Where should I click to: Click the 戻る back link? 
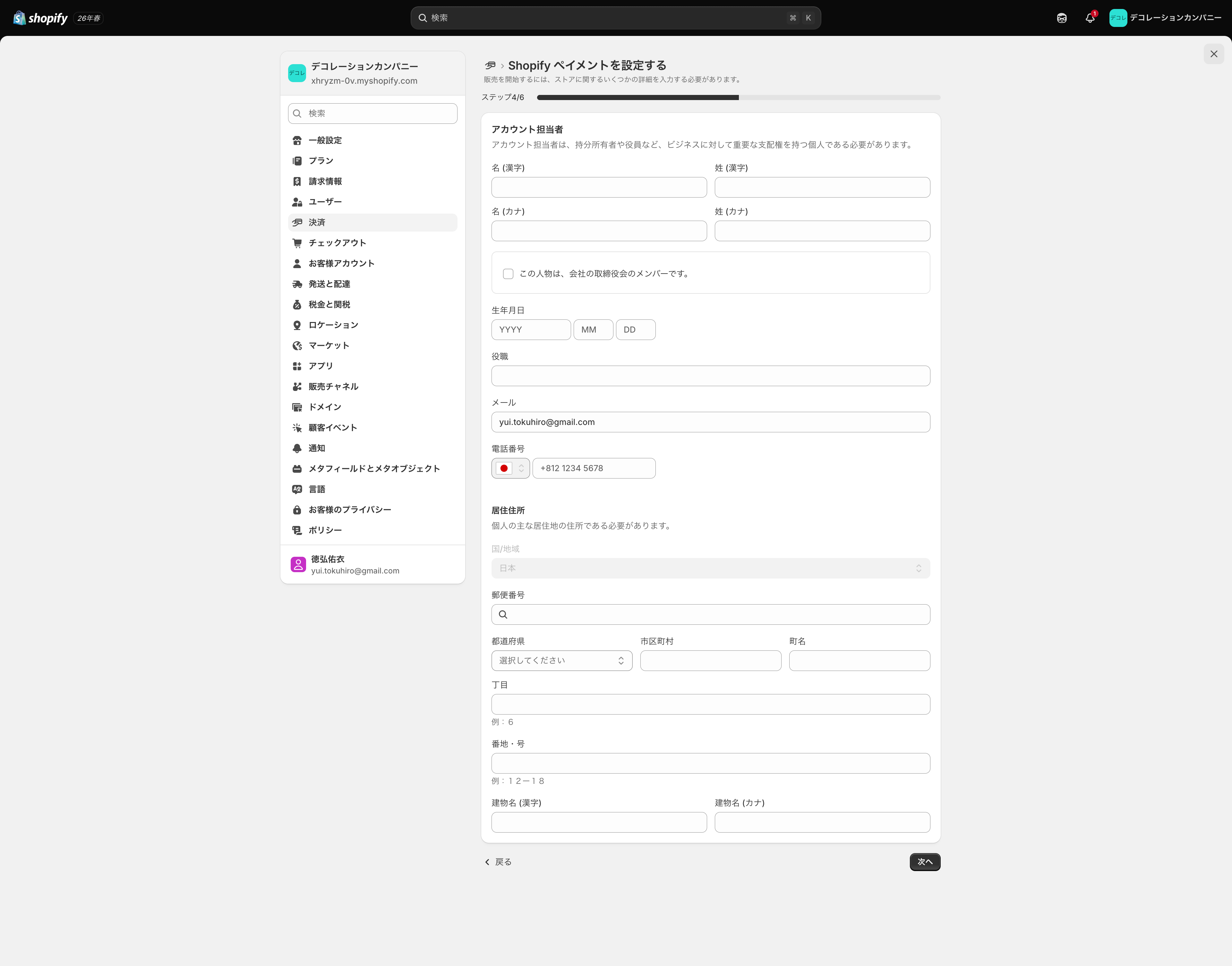[x=498, y=862]
